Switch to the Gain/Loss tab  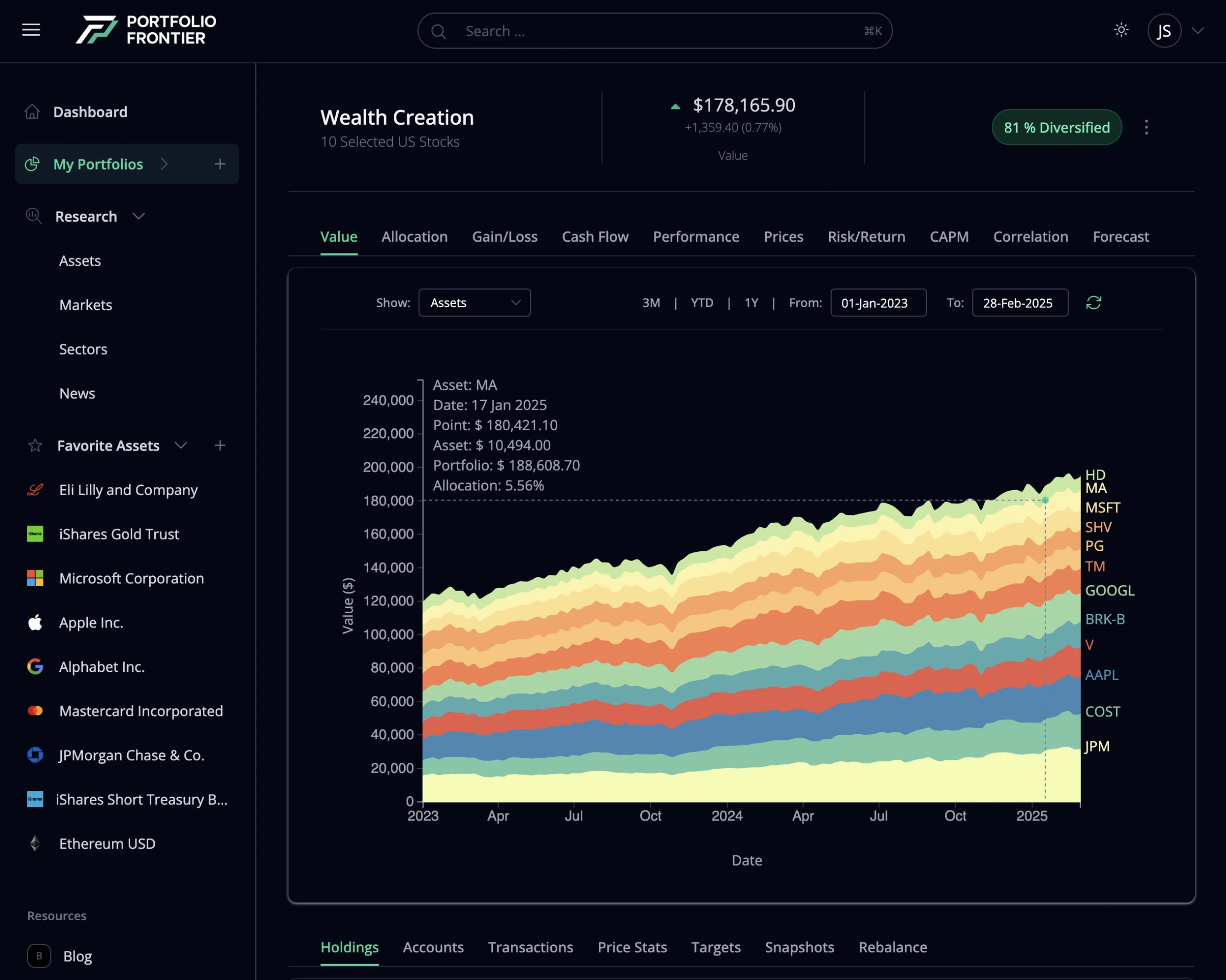[x=505, y=237]
